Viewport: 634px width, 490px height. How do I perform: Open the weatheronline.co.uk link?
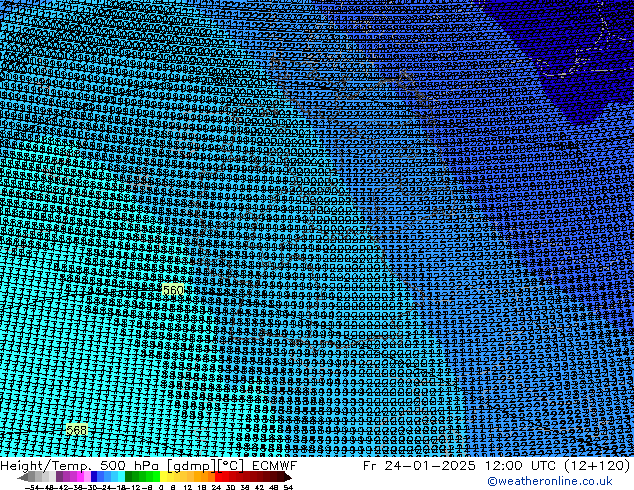[550, 481]
